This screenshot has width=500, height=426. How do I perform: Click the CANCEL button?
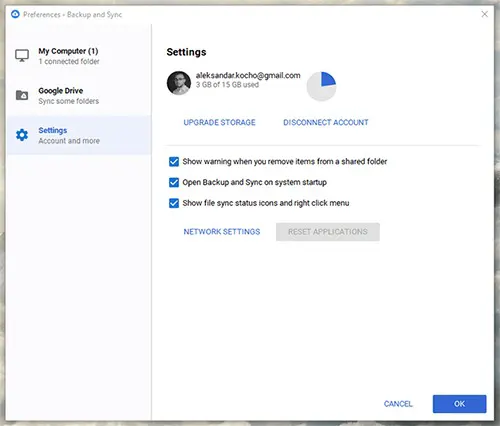(x=398, y=404)
